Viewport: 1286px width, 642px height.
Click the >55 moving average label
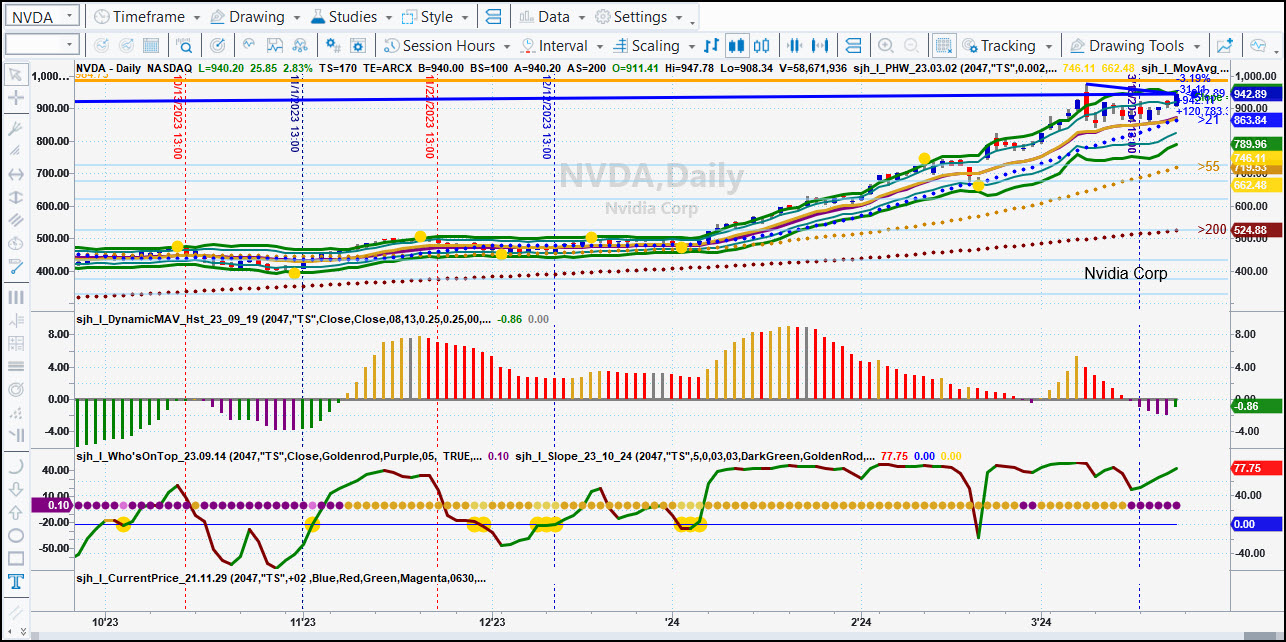click(1209, 166)
